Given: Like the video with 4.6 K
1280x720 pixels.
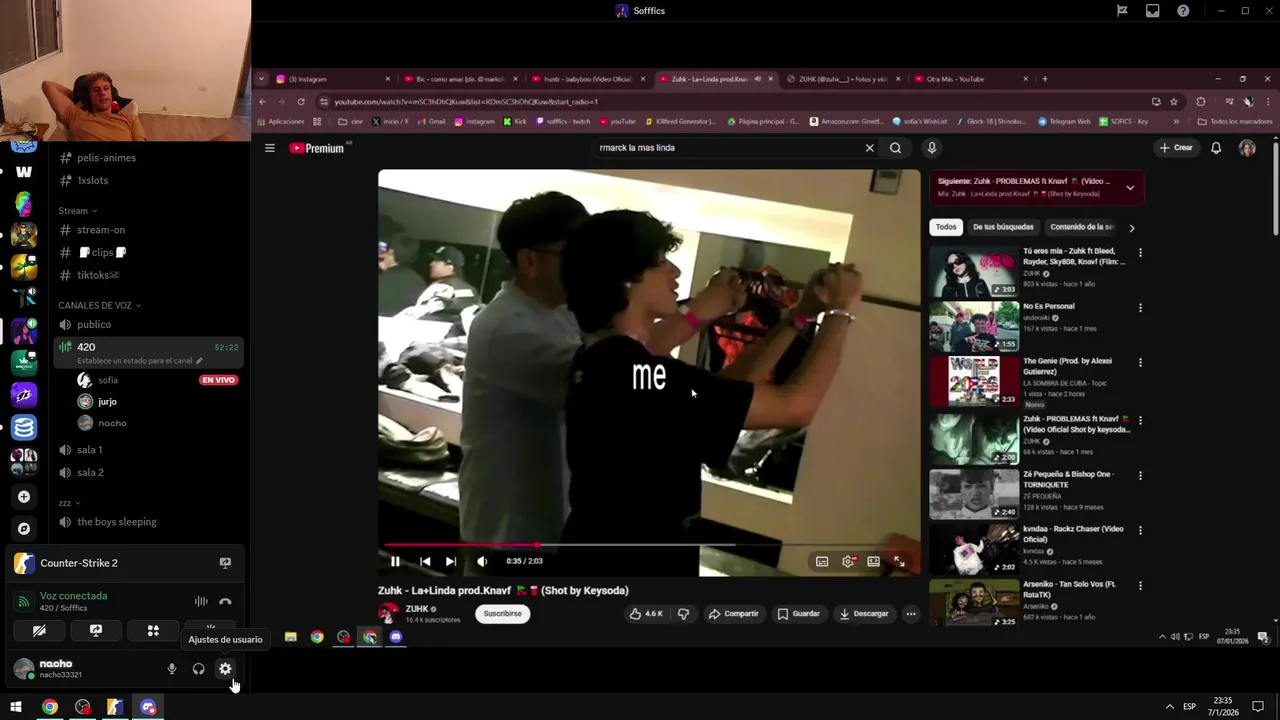Looking at the screenshot, I should [x=645, y=614].
